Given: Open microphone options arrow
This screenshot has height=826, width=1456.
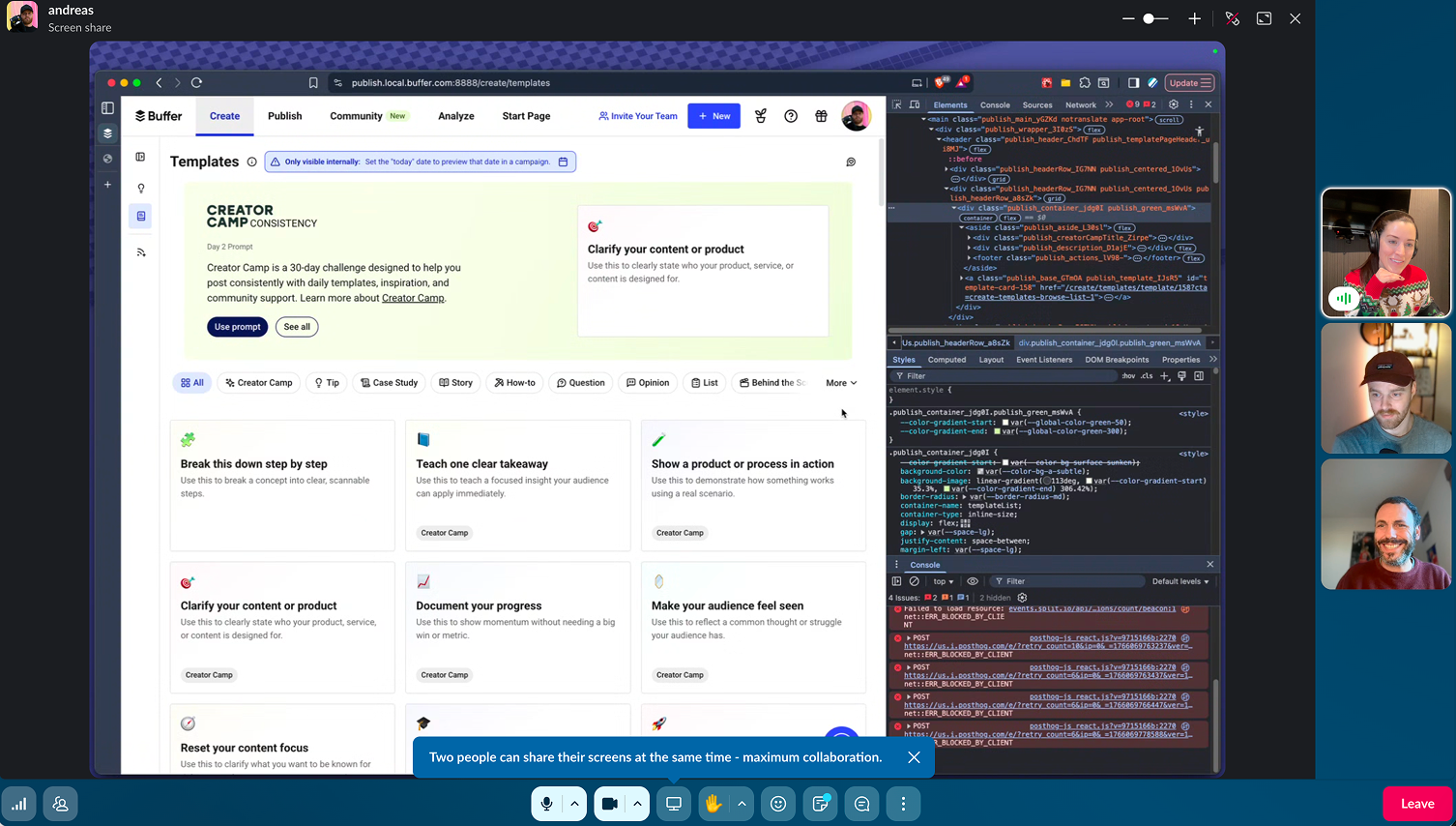Looking at the screenshot, I should (x=574, y=804).
